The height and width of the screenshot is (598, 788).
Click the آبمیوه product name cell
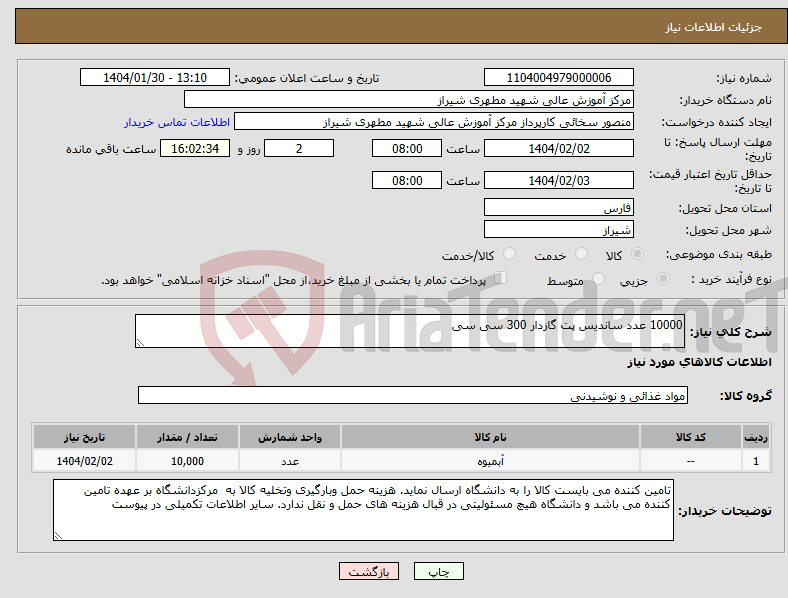click(490, 460)
